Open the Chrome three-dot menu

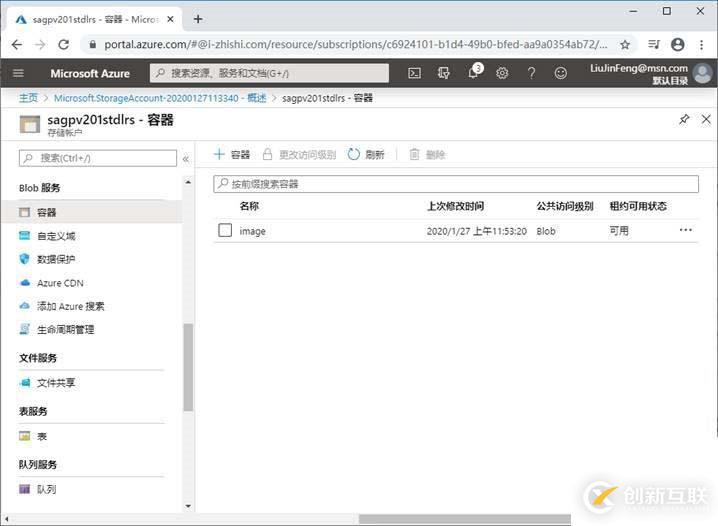[701, 44]
